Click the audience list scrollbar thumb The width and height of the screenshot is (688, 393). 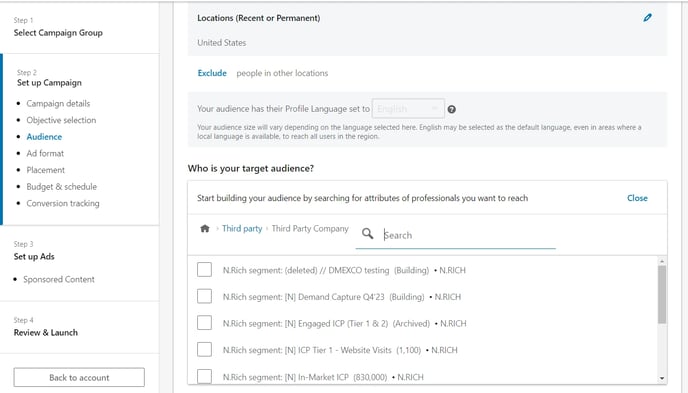pos(662,295)
